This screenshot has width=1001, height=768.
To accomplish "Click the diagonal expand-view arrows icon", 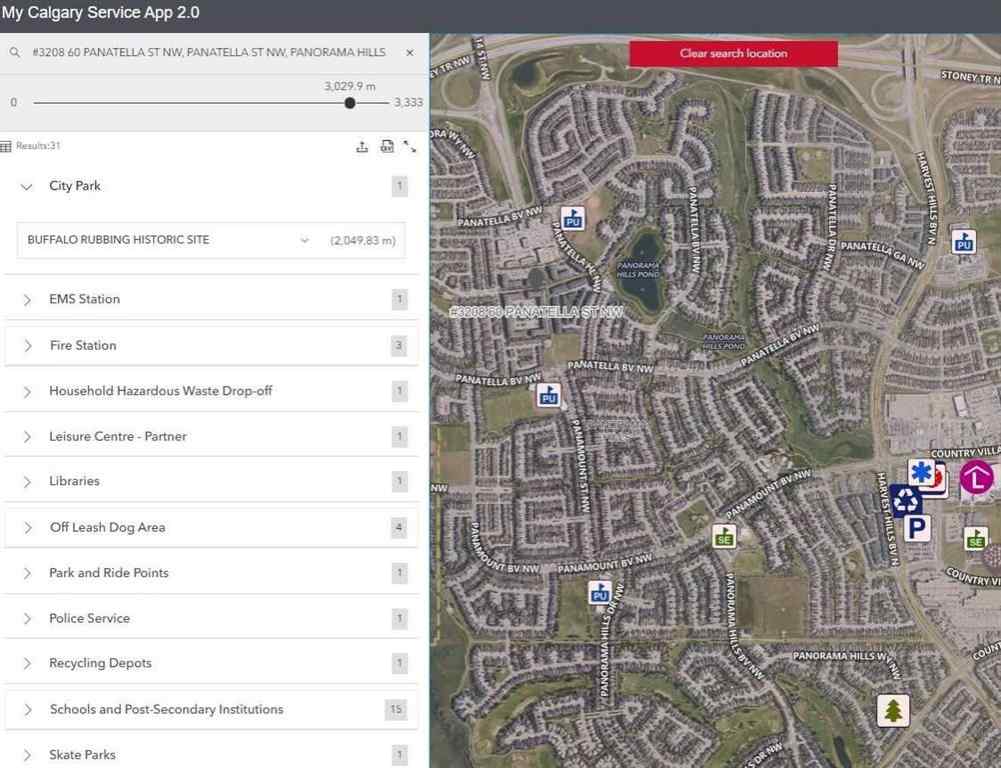I will 410,146.
